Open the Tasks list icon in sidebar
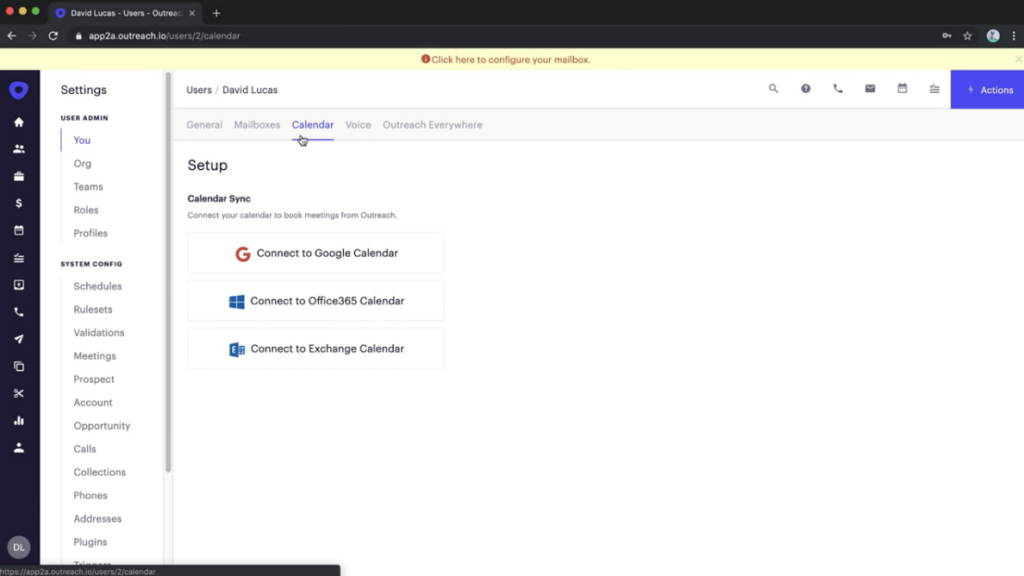The height and width of the screenshot is (576, 1024). pos(19,258)
